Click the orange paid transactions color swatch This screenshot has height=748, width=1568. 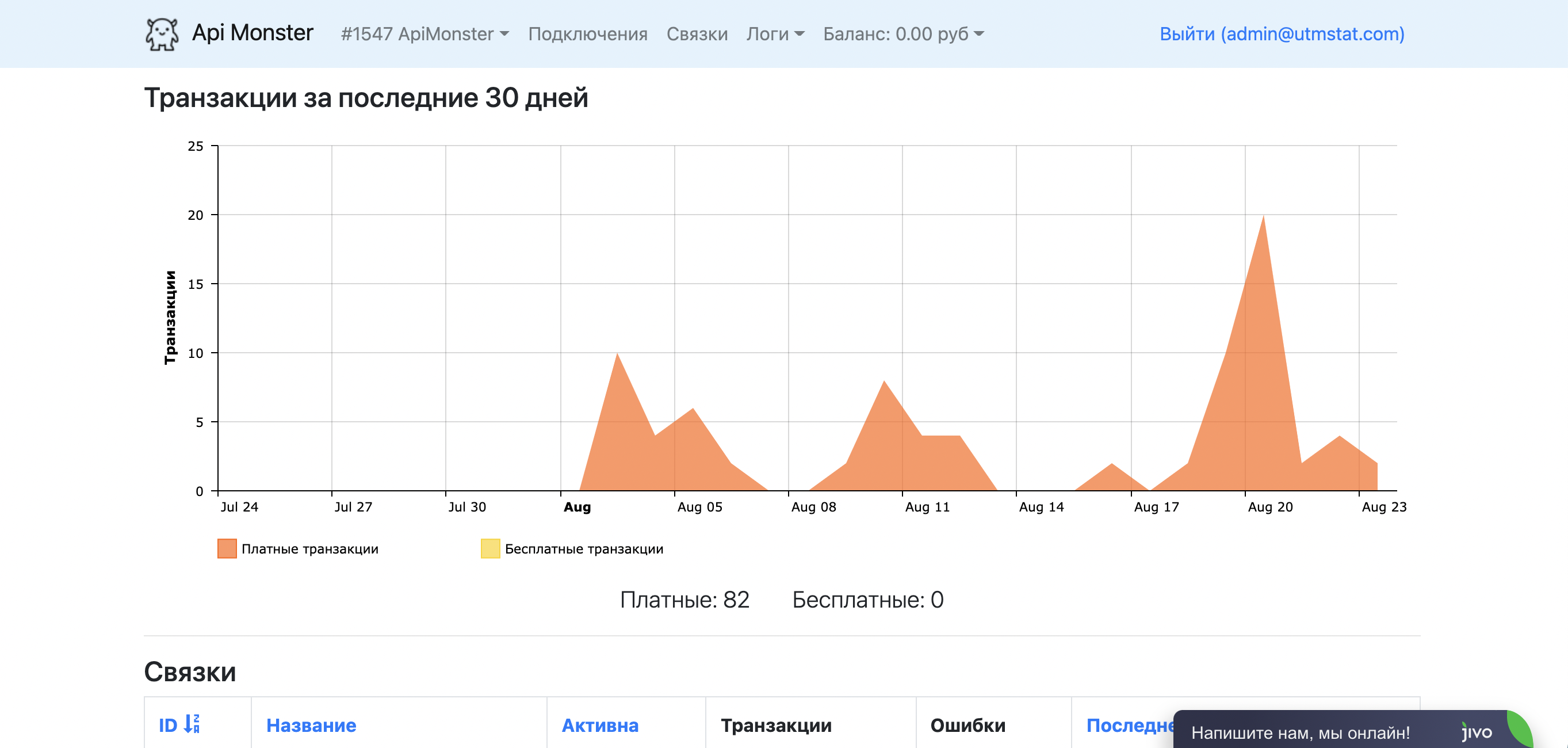pos(227,548)
